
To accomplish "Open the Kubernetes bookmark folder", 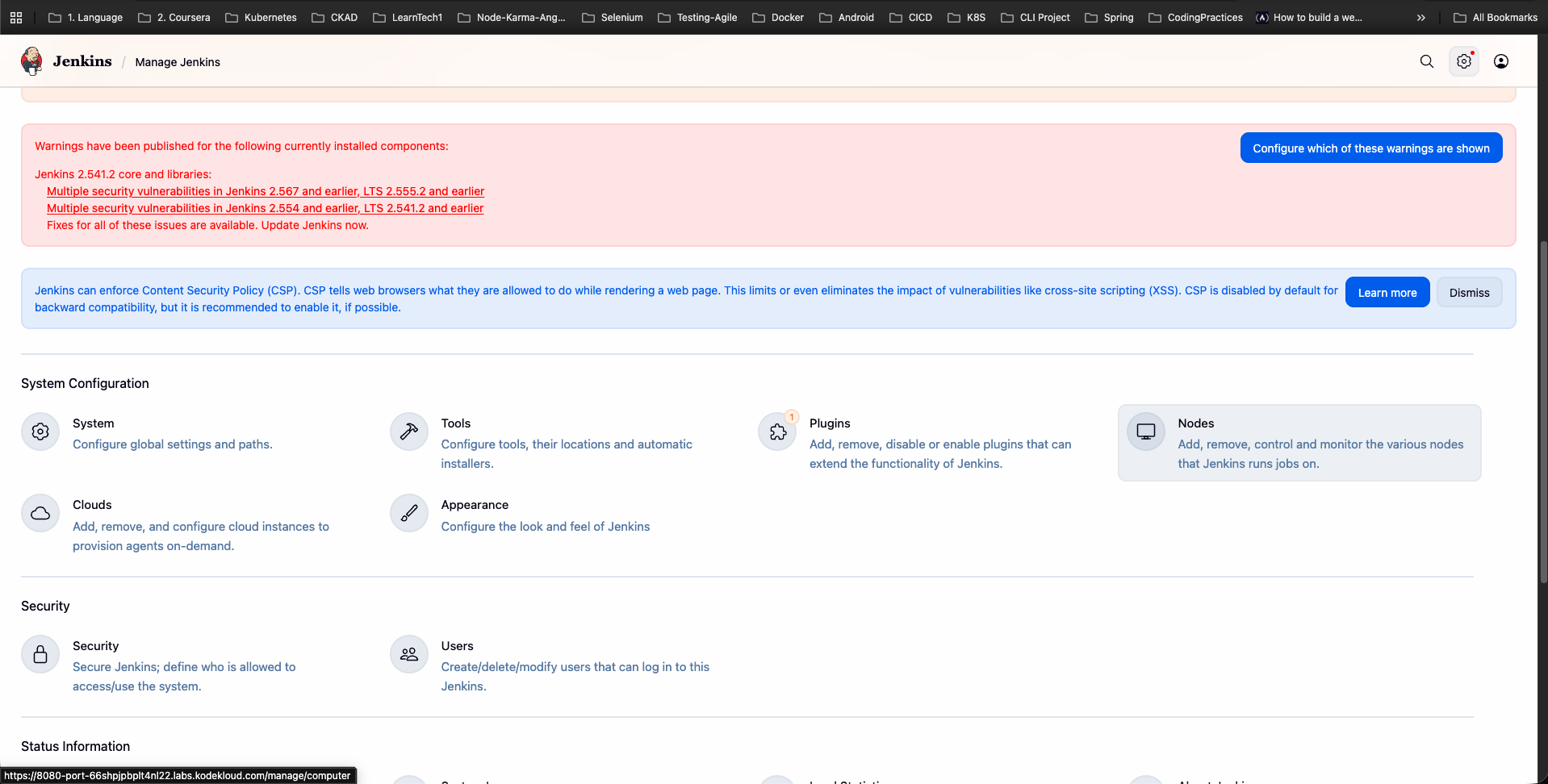I will pyautogui.click(x=261, y=17).
